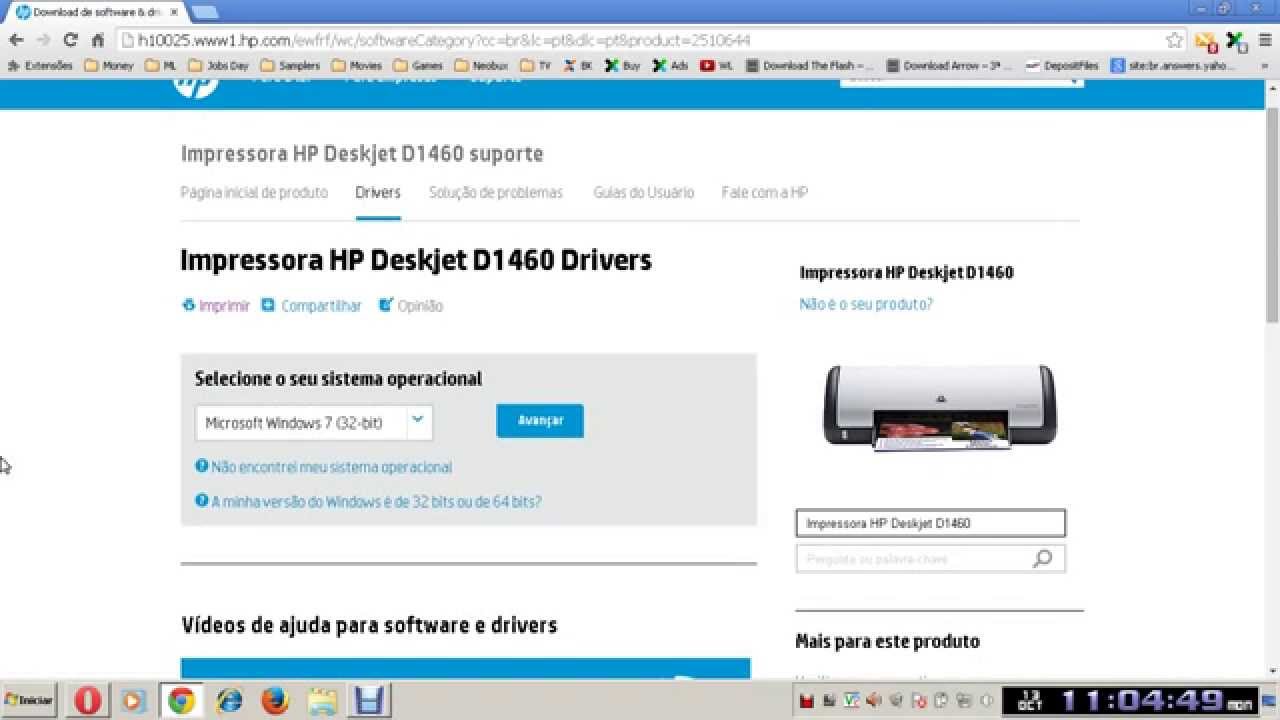Screen dimensions: 1280x720
Task: Select the Download de software browser tab
Action: (x=94, y=12)
